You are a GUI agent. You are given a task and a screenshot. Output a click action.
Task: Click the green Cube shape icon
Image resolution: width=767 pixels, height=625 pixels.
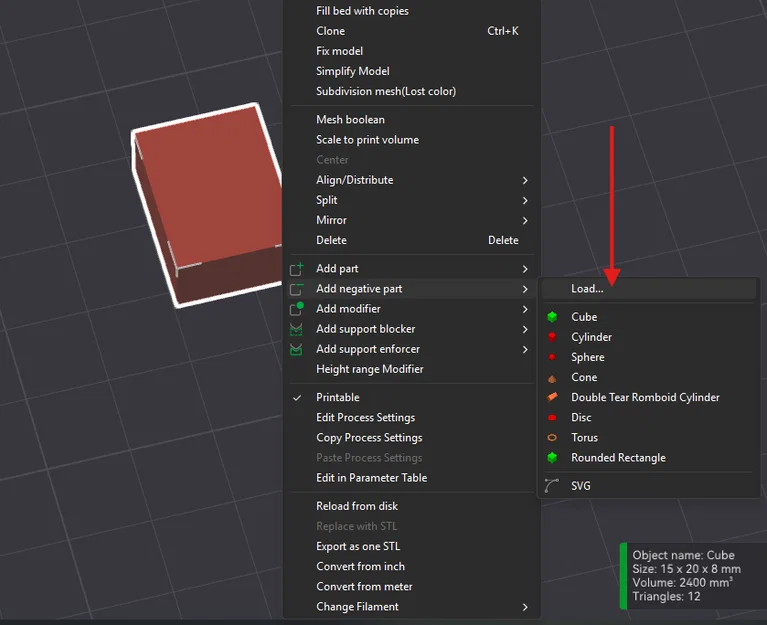coord(552,317)
